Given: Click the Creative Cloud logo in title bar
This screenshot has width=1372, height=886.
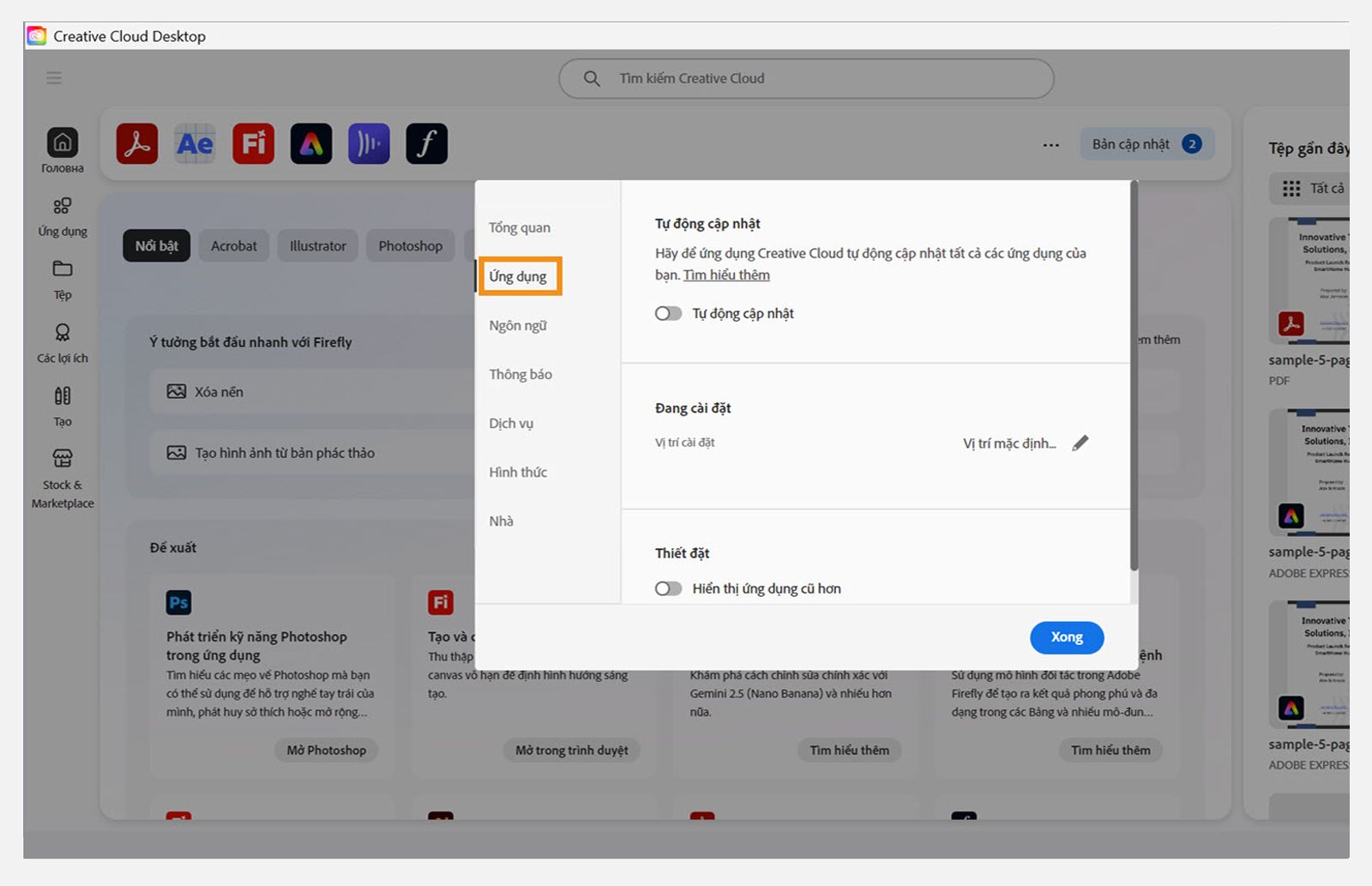Looking at the screenshot, I should pos(37,36).
